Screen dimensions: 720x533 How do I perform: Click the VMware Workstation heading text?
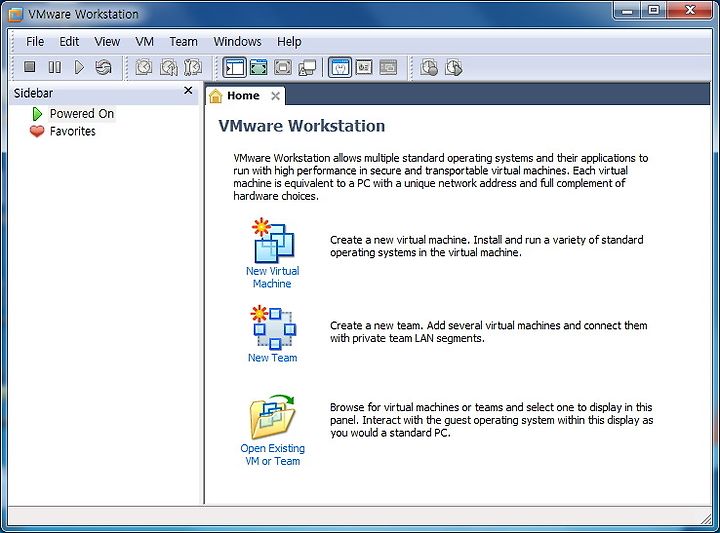[x=302, y=126]
